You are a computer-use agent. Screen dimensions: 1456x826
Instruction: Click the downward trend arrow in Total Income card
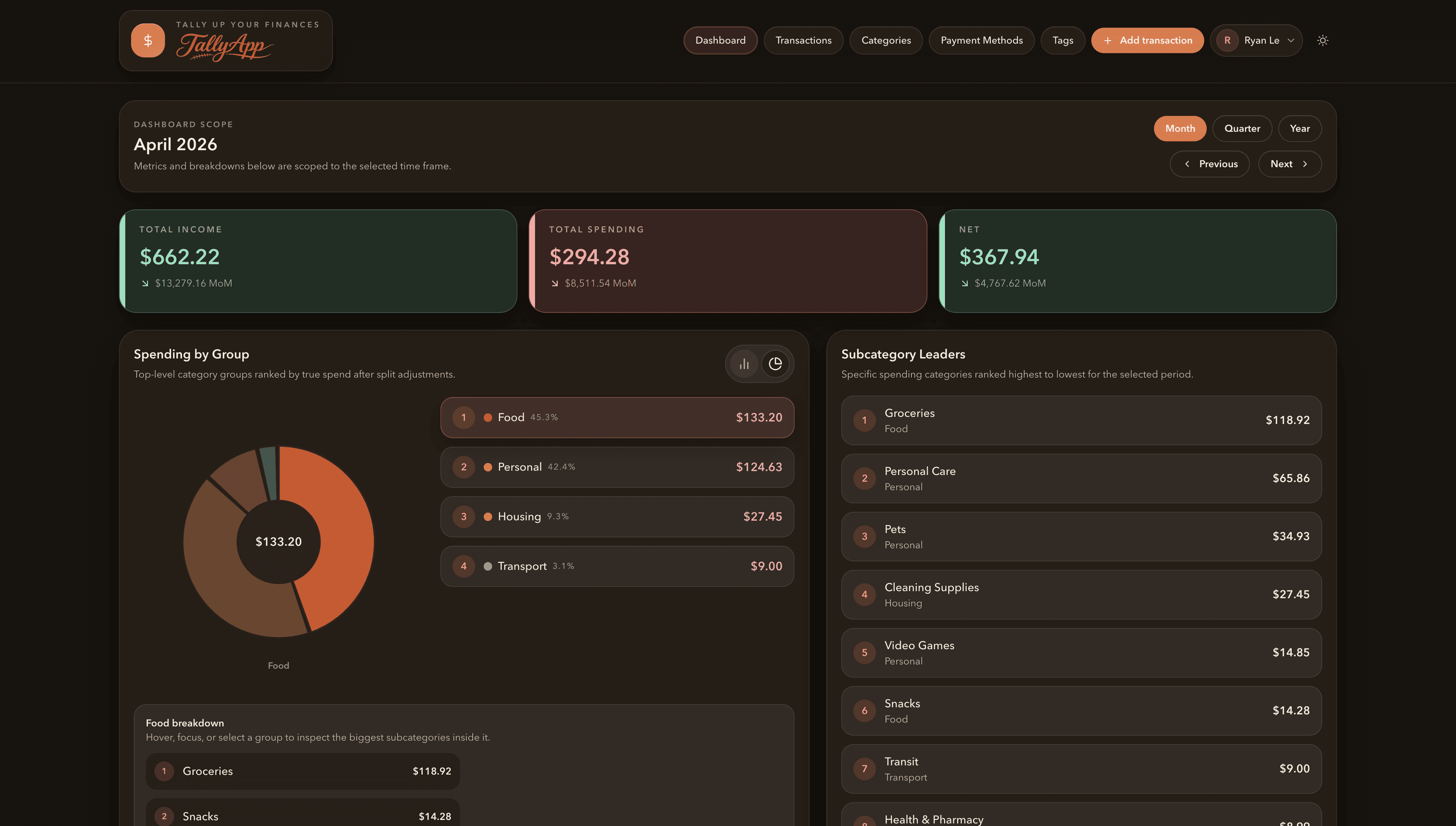coord(145,283)
